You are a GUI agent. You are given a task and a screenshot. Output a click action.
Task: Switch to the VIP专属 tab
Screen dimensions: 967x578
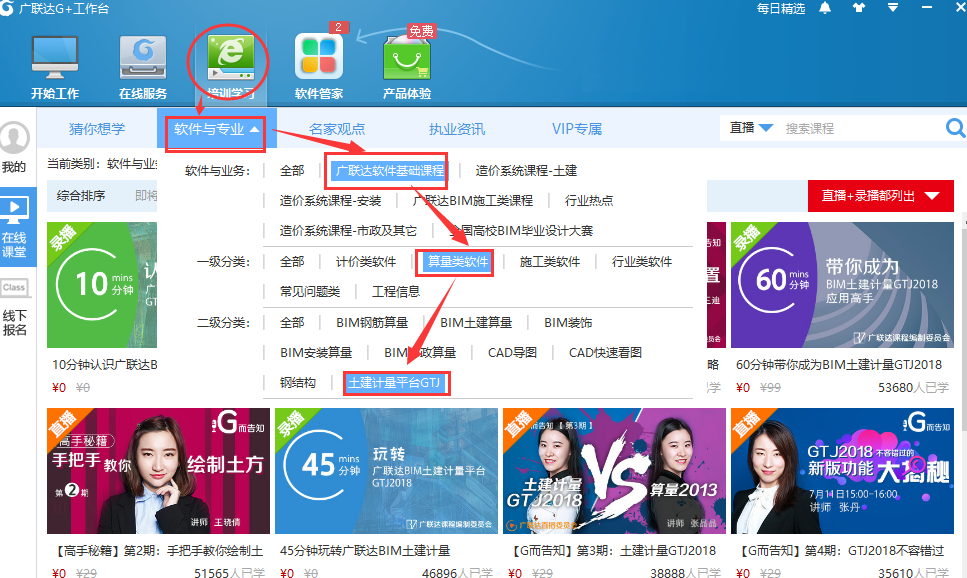click(577, 129)
